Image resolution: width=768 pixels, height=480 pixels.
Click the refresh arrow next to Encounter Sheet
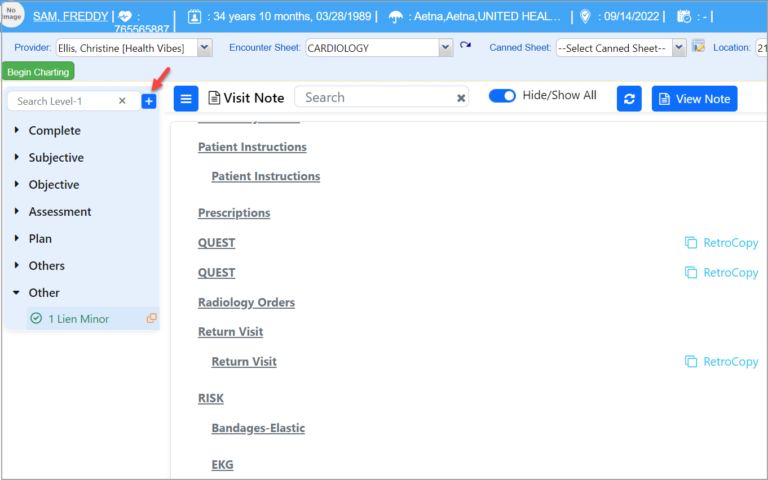coord(465,47)
